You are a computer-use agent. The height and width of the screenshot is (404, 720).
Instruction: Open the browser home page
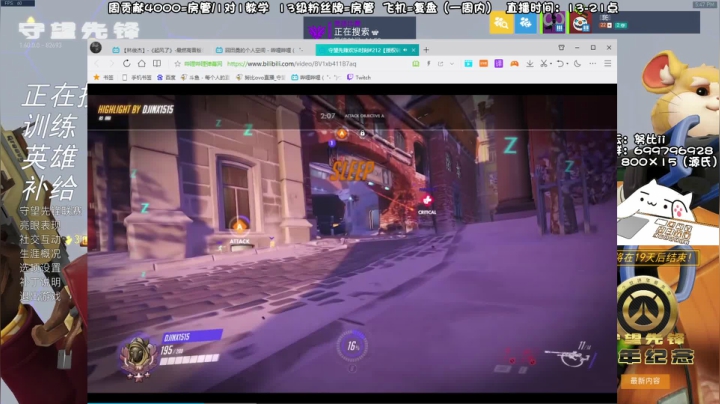(x=141, y=63)
